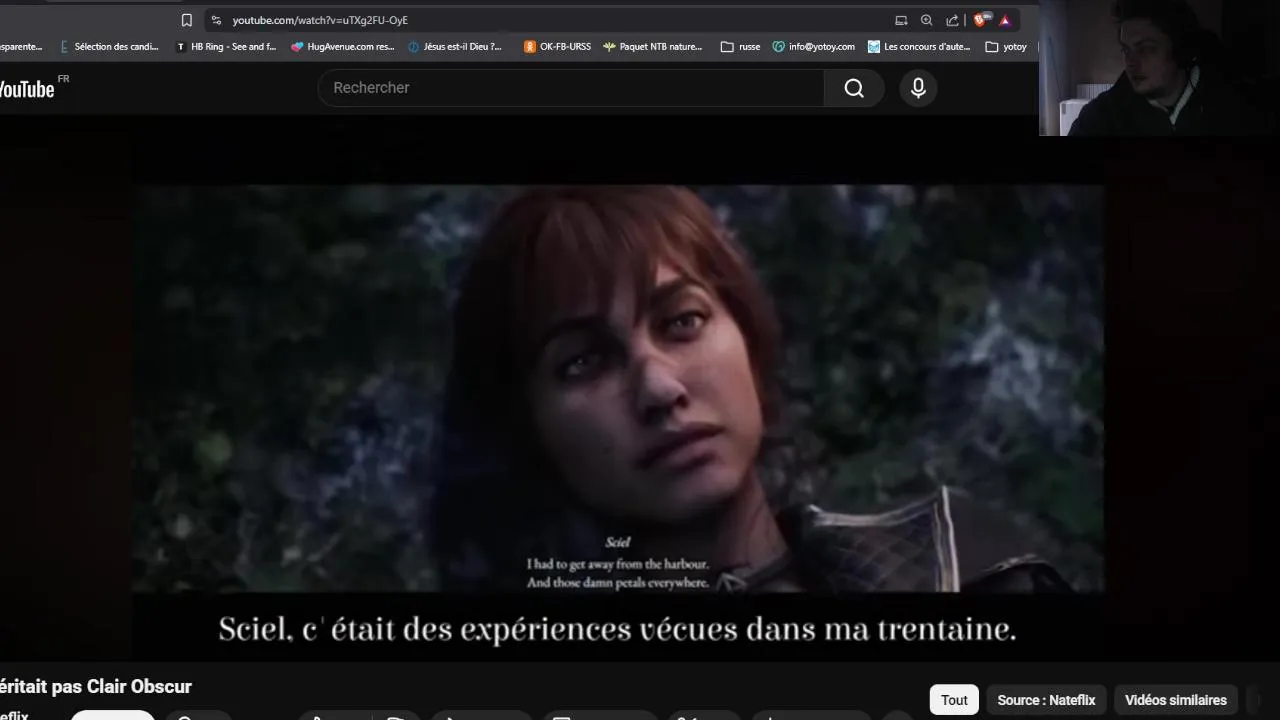Viewport: 1280px width, 720px height.
Task: Expand the 'yotoy' bookmarks folder
Action: tap(1006, 46)
